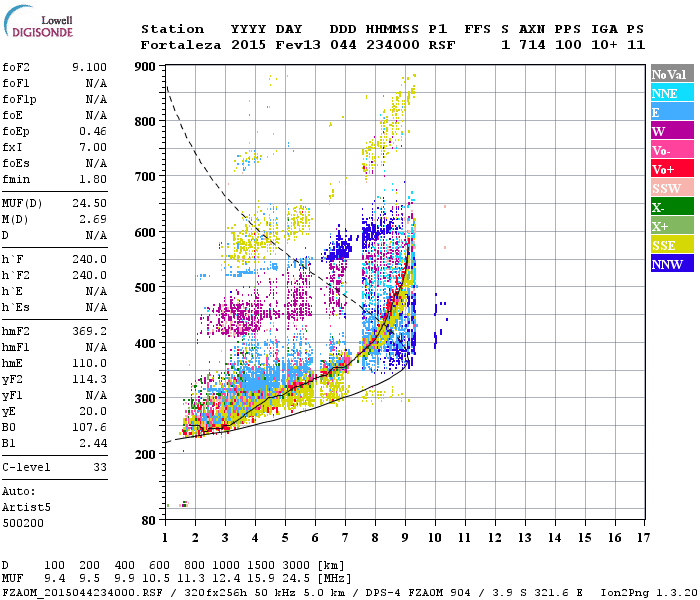Image resolution: width=700 pixels, height=600 pixels.
Task: Click the 9 MHz x-axis label
Action: pos(405,538)
